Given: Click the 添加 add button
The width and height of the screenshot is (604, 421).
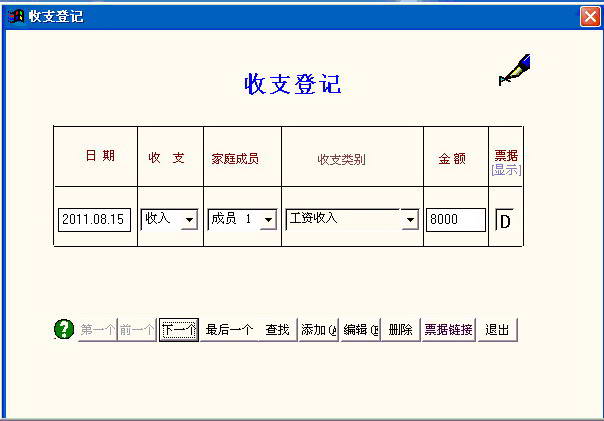Looking at the screenshot, I should 319,330.
